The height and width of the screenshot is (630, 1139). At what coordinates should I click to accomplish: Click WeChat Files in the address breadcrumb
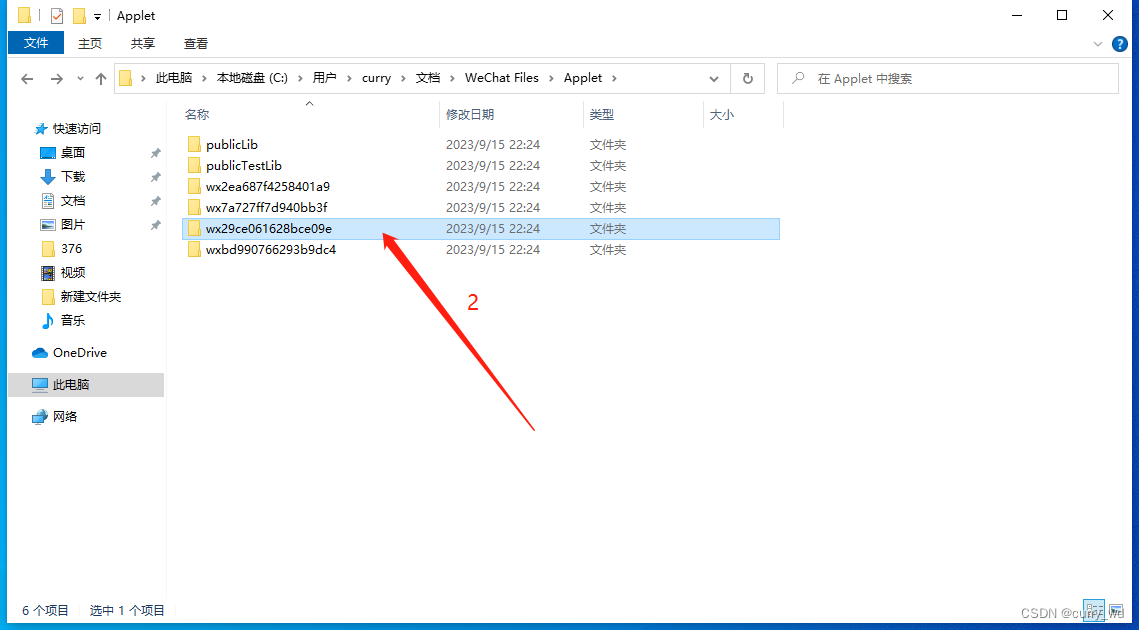pos(502,78)
